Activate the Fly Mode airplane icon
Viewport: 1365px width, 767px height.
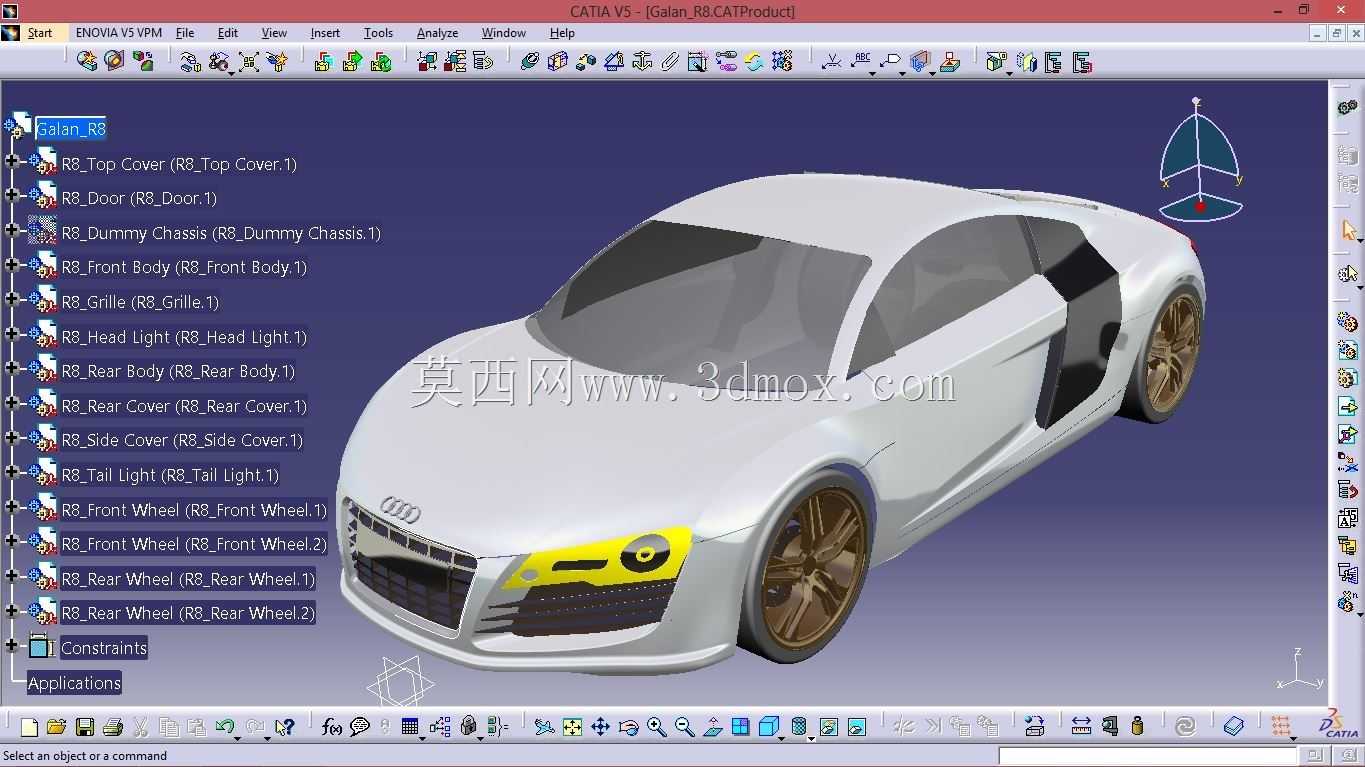click(544, 727)
